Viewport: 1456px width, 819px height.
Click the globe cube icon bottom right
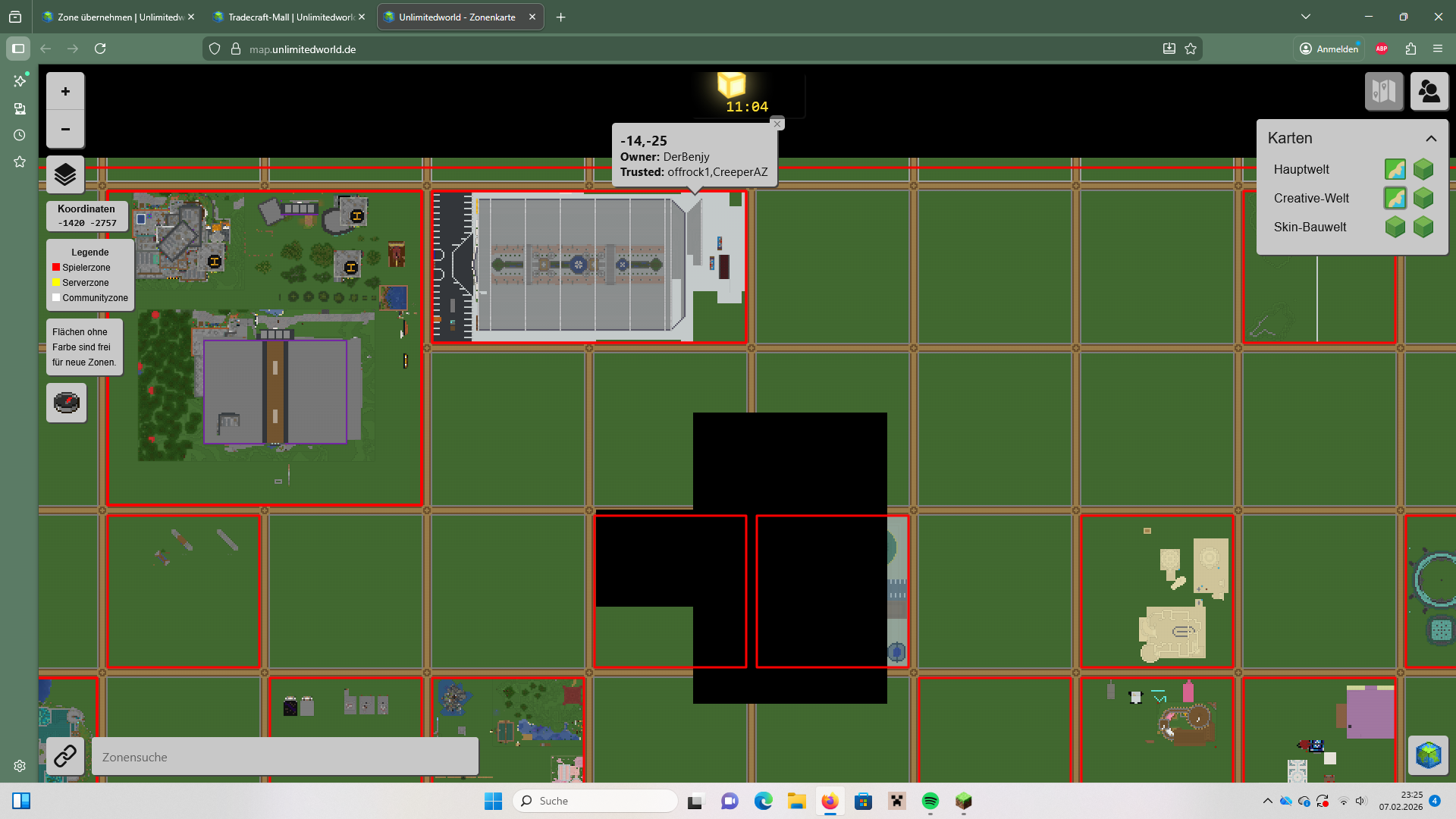(1428, 755)
